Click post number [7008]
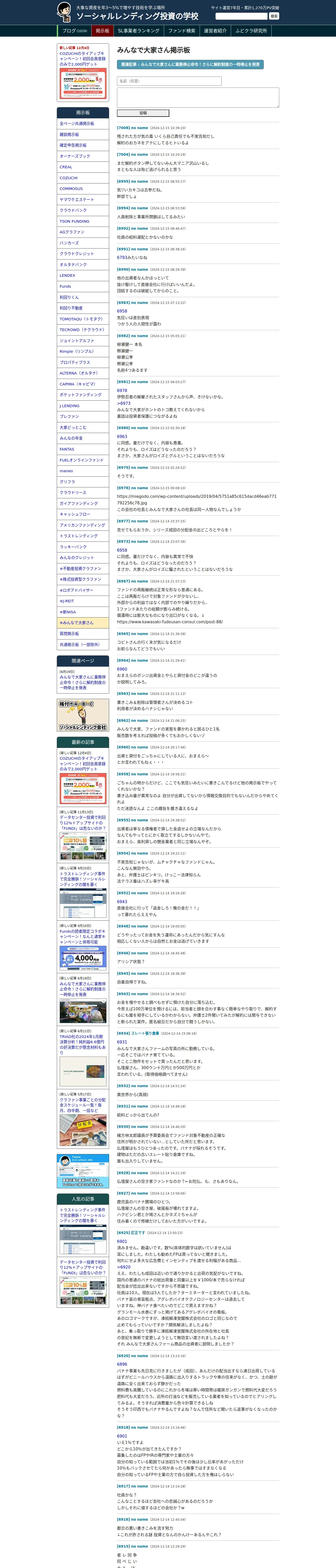336x1568 pixels. click(x=123, y=128)
